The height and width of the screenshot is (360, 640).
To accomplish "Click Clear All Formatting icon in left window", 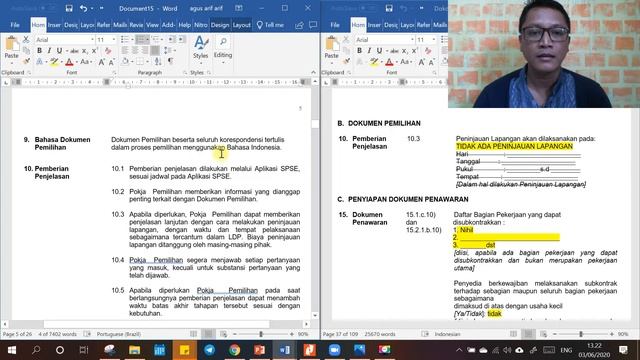I will [x=108, y=51].
